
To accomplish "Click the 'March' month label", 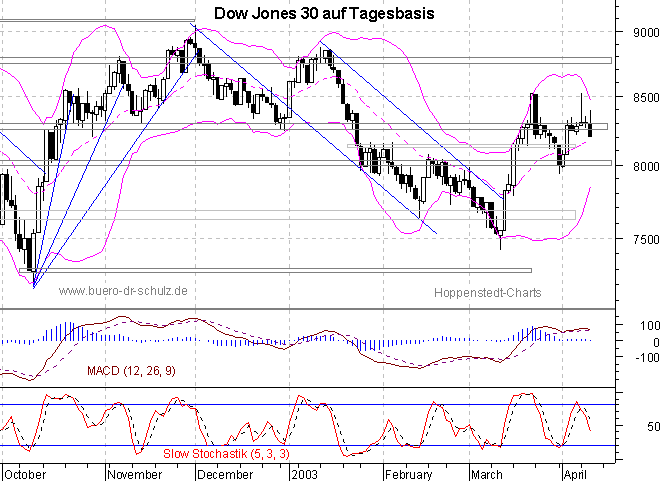I will (487, 474).
